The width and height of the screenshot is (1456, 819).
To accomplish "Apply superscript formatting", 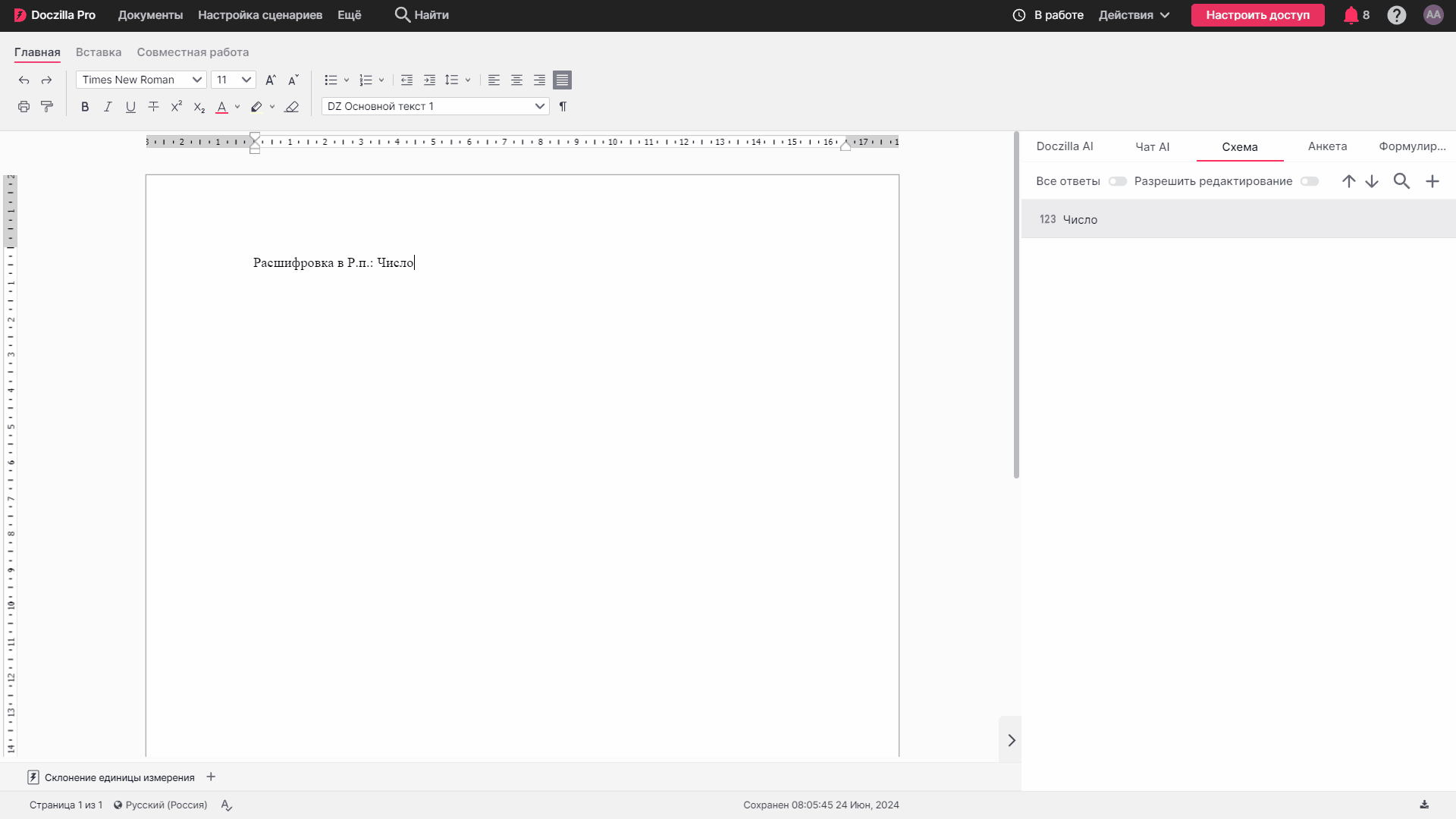I will click(176, 107).
